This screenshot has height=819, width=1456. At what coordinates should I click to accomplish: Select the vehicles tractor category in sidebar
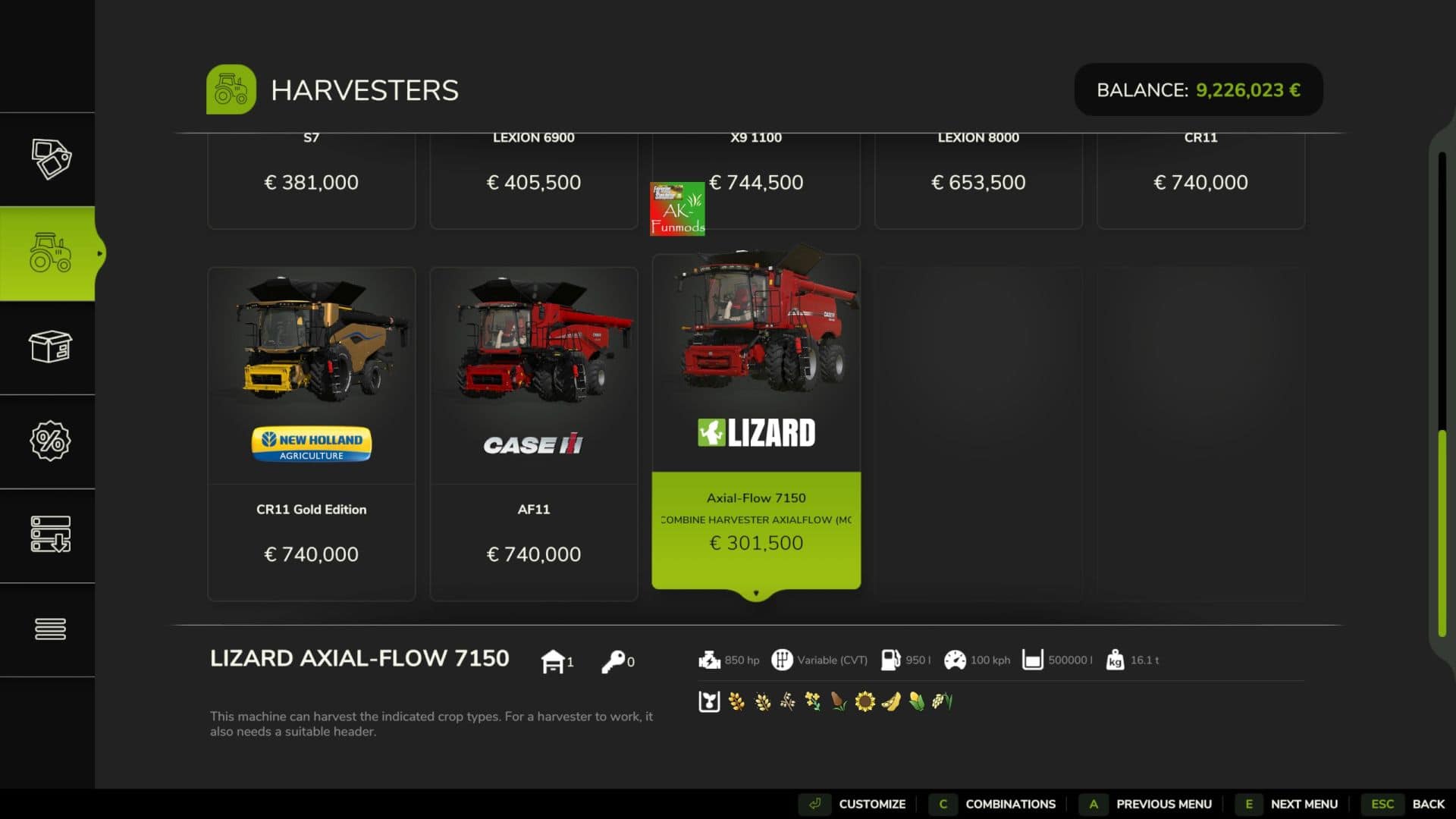(x=50, y=253)
